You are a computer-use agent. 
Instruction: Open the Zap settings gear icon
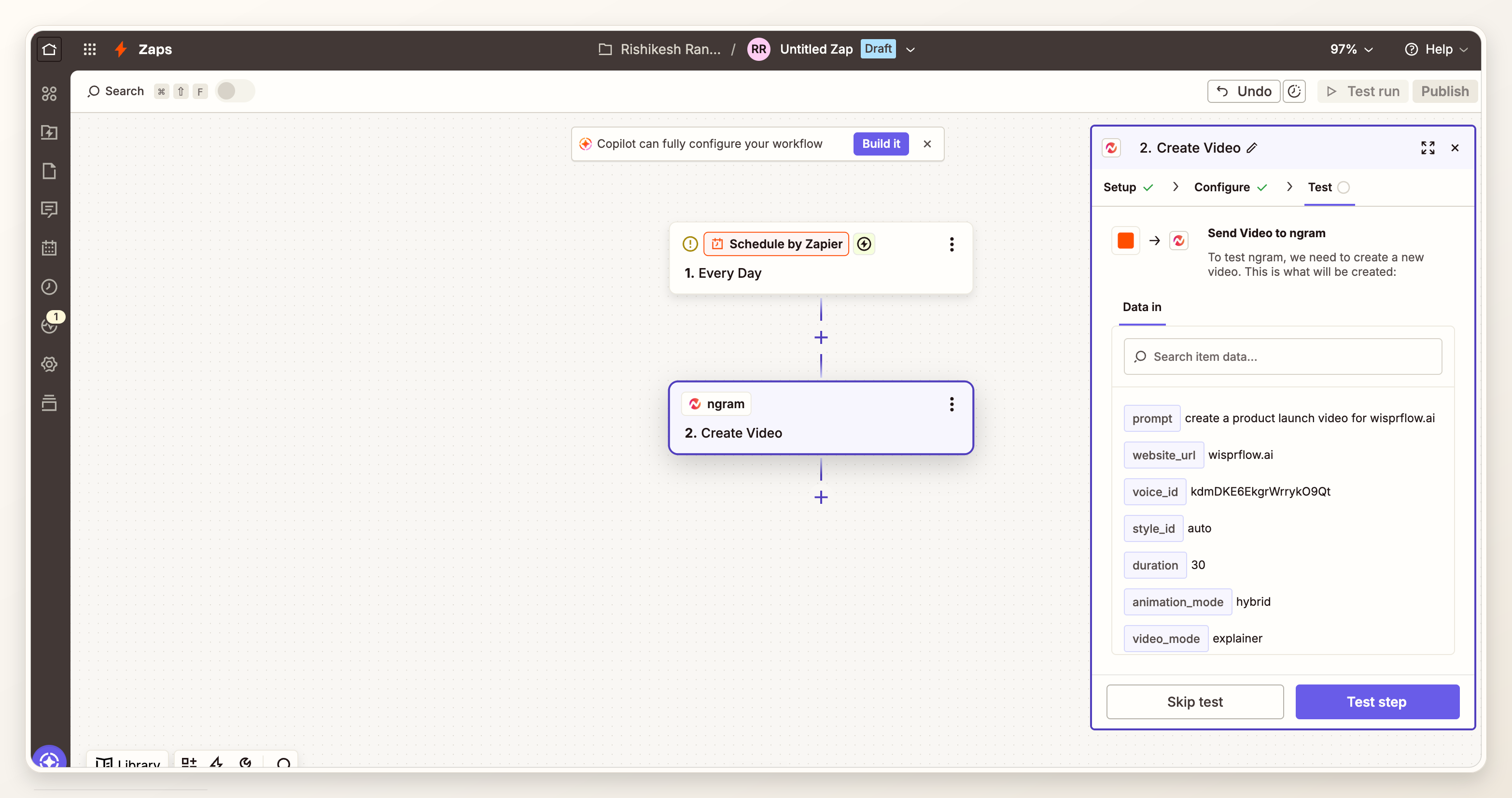(49, 364)
